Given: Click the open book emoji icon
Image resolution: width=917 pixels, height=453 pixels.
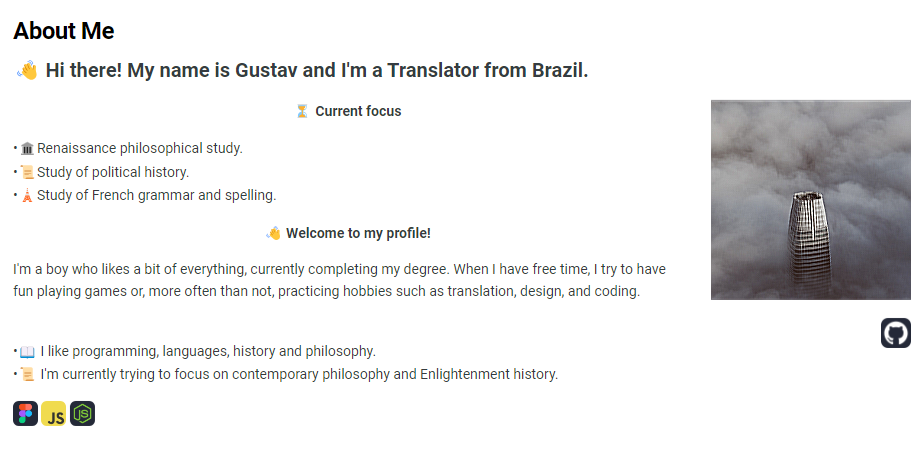Looking at the screenshot, I should (27, 352).
